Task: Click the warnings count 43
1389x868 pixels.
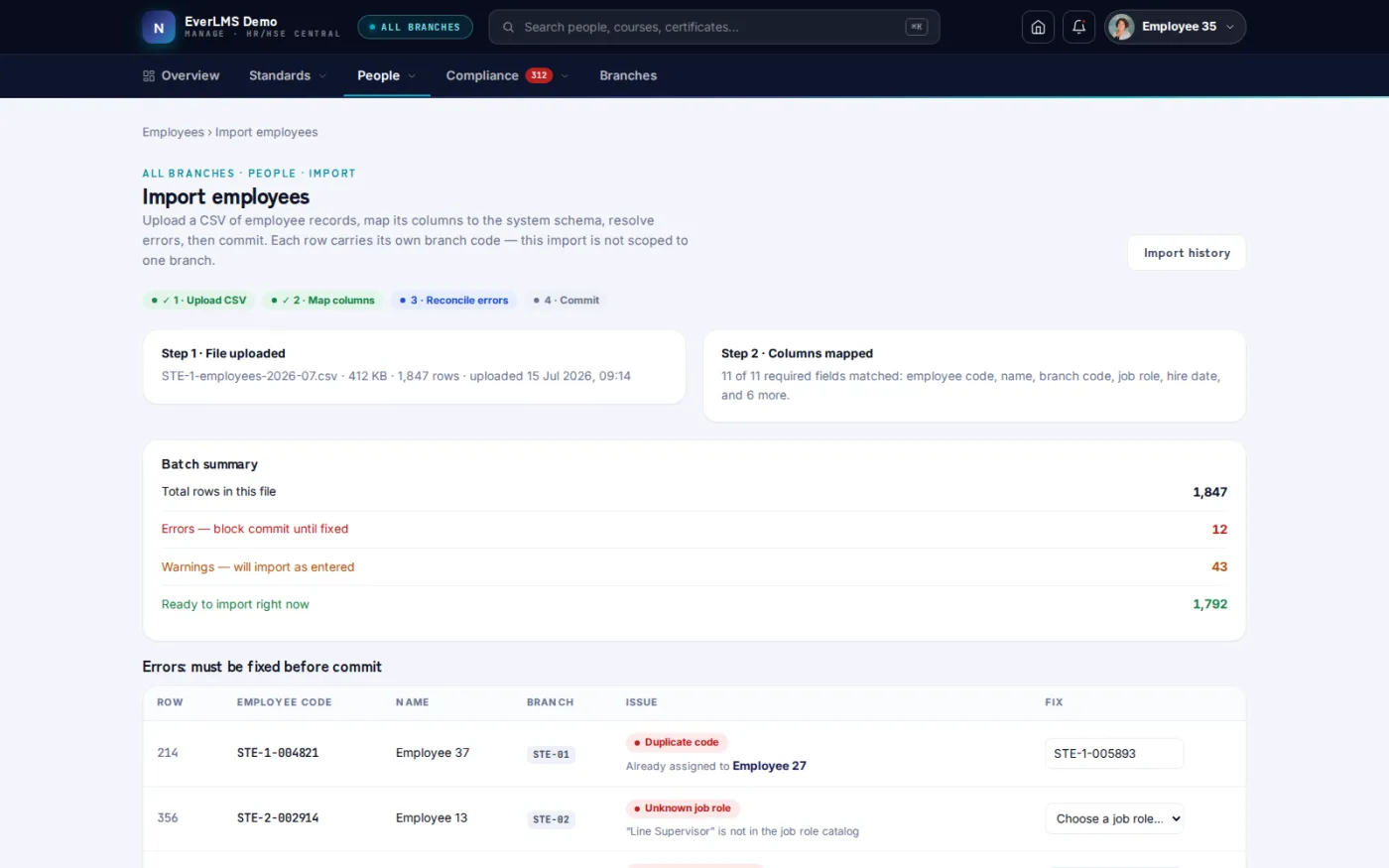Action: 1219,567
